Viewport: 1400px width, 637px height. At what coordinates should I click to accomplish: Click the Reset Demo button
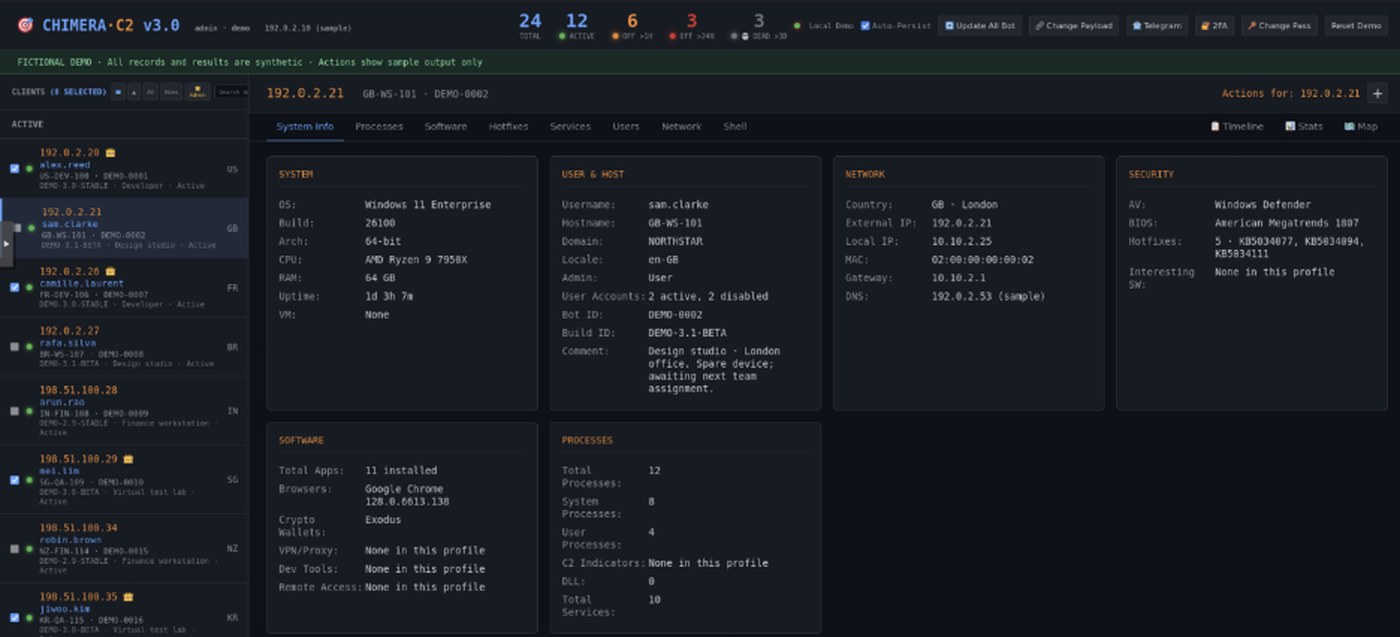pos(1356,26)
